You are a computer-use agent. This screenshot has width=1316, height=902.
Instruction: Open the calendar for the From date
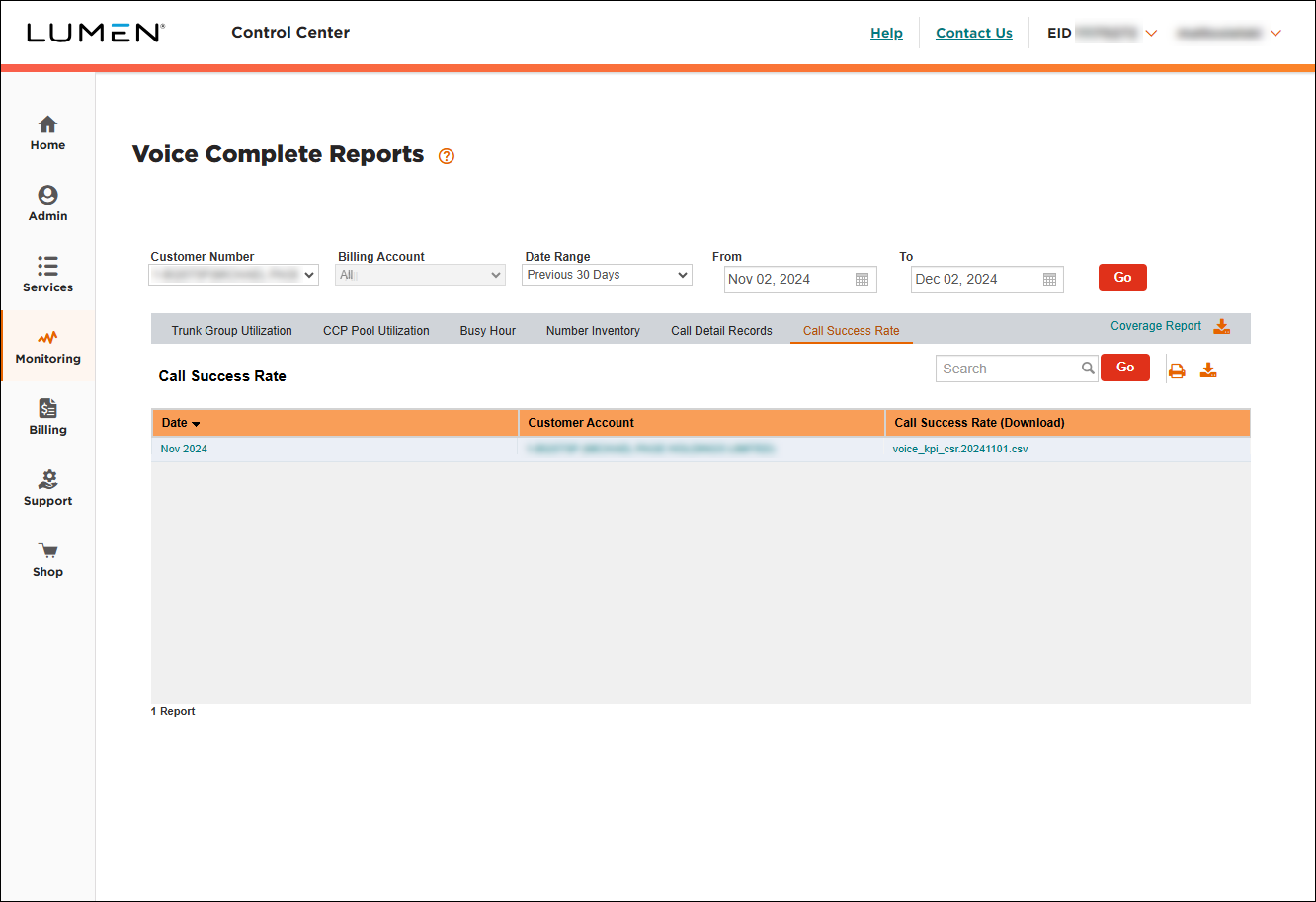point(862,279)
